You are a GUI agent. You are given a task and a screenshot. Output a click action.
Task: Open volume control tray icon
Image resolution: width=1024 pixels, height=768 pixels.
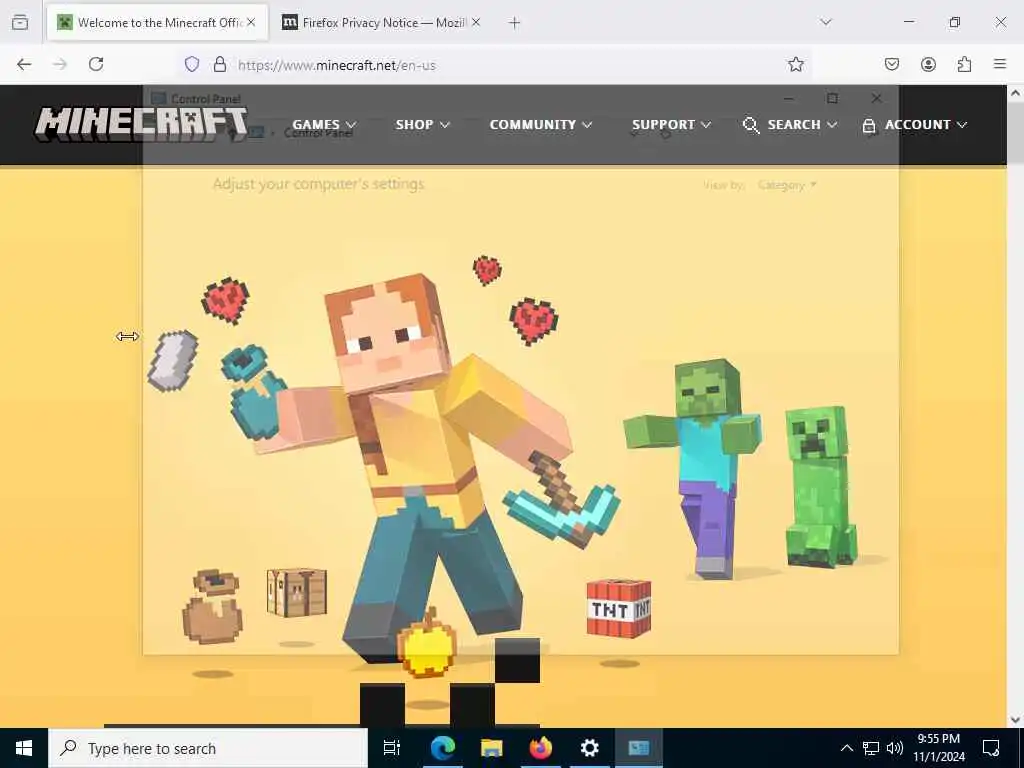click(895, 748)
